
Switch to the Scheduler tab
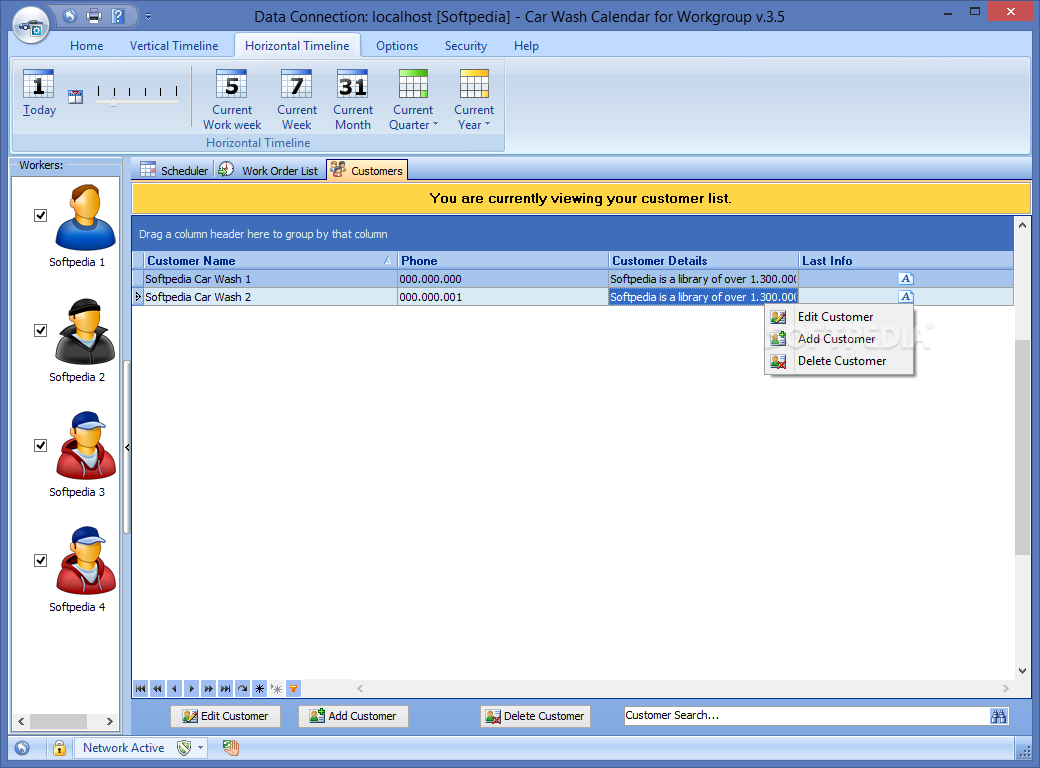pyautogui.click(x=174, y=170)
